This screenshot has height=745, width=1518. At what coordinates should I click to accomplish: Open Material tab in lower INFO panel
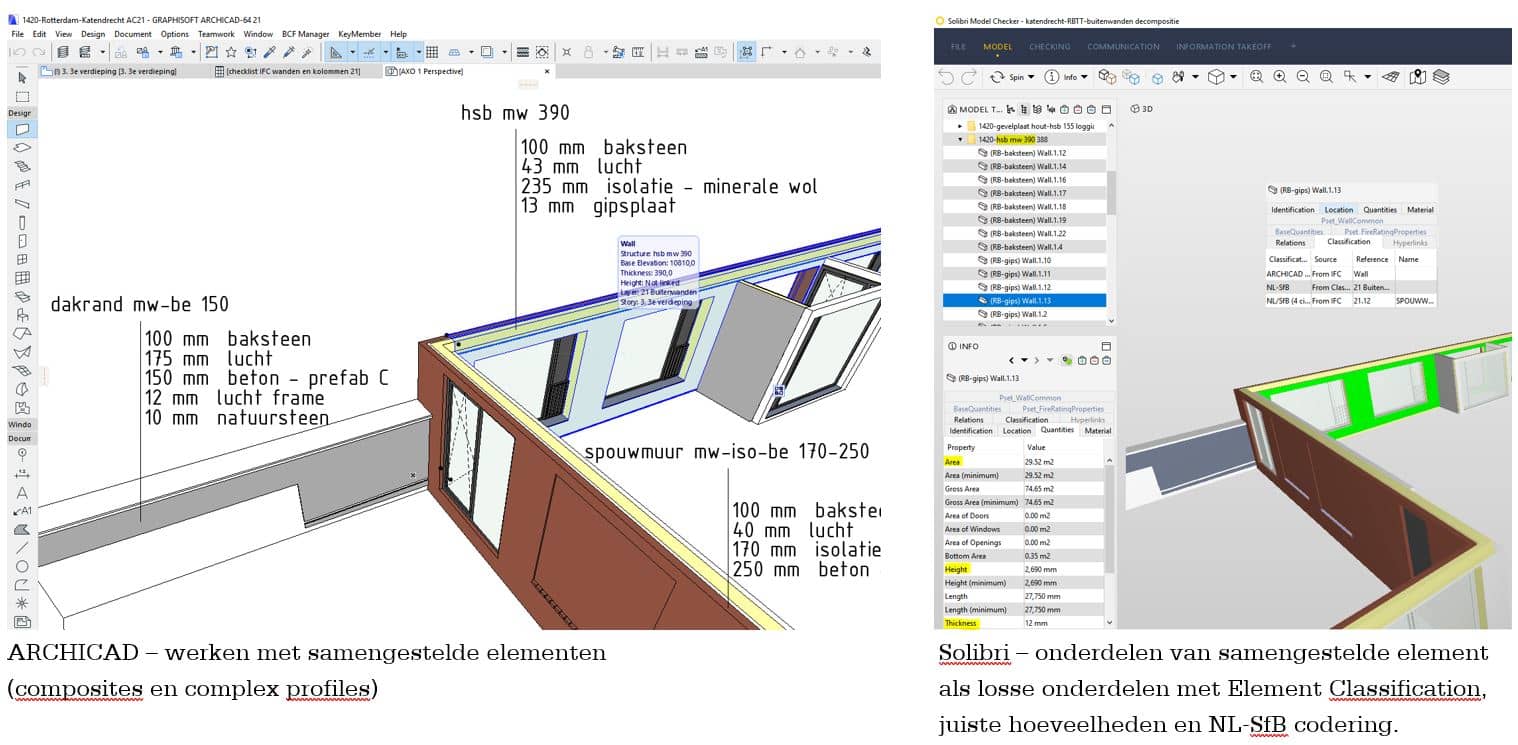point(1097,431)
